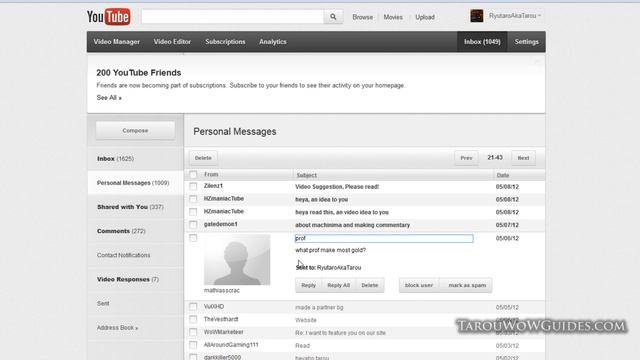Switch to the Analytics tab
The width and height of the screenshot is (640, 360).
click(273, 42)
